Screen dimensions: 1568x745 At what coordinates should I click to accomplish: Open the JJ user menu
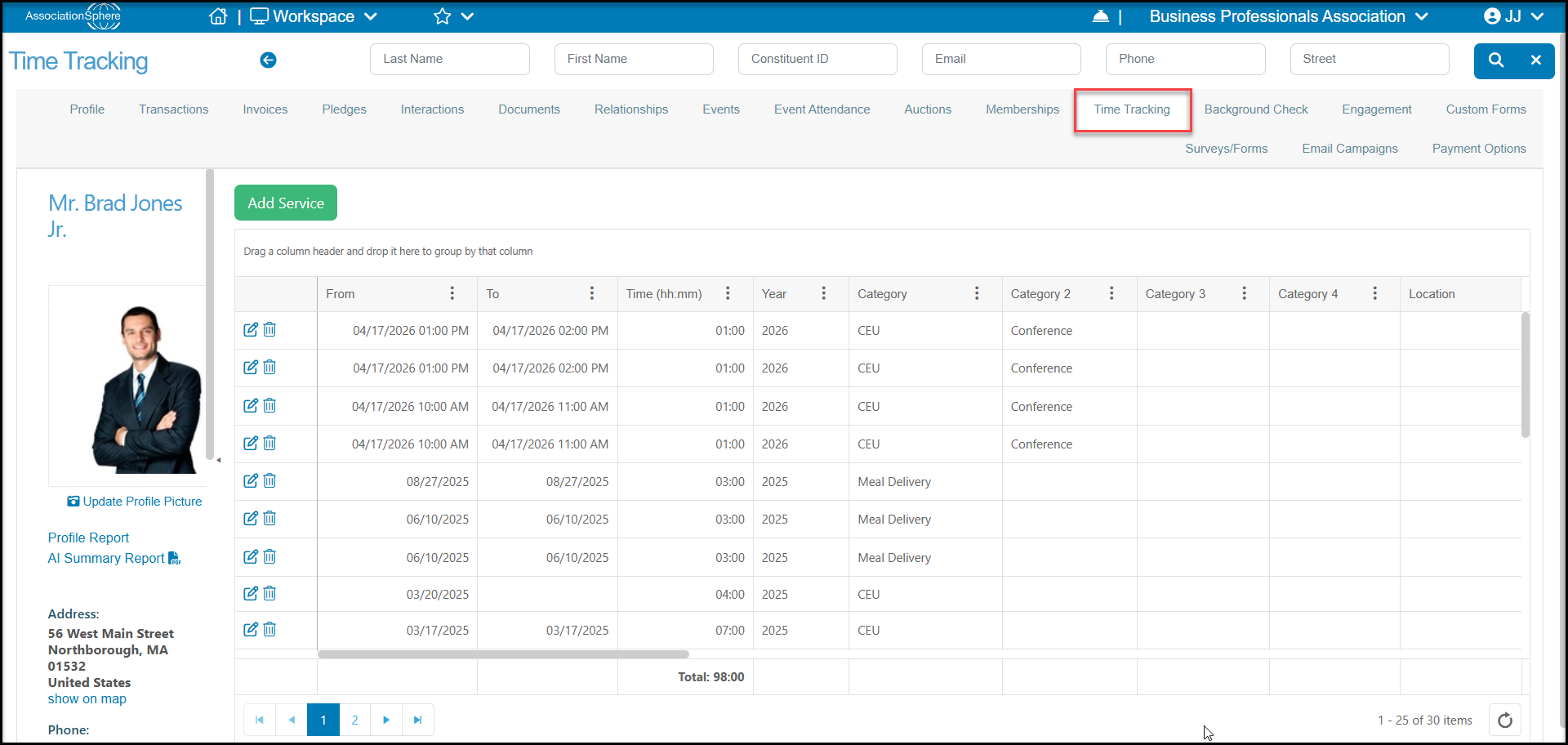[x=1513, y=16]
